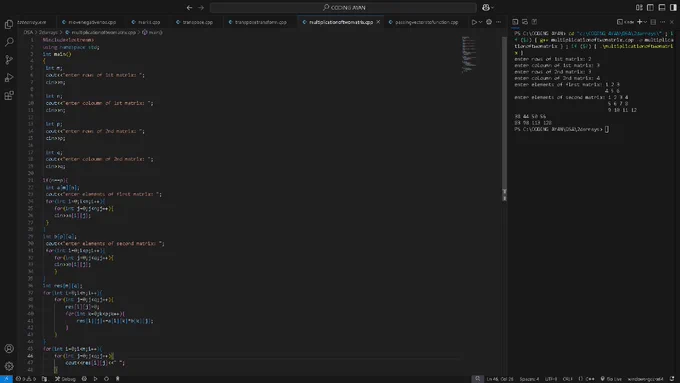Screen dimensions: 680x383
Task: Click the Debug item in status bar
Action: coord(65,379)
